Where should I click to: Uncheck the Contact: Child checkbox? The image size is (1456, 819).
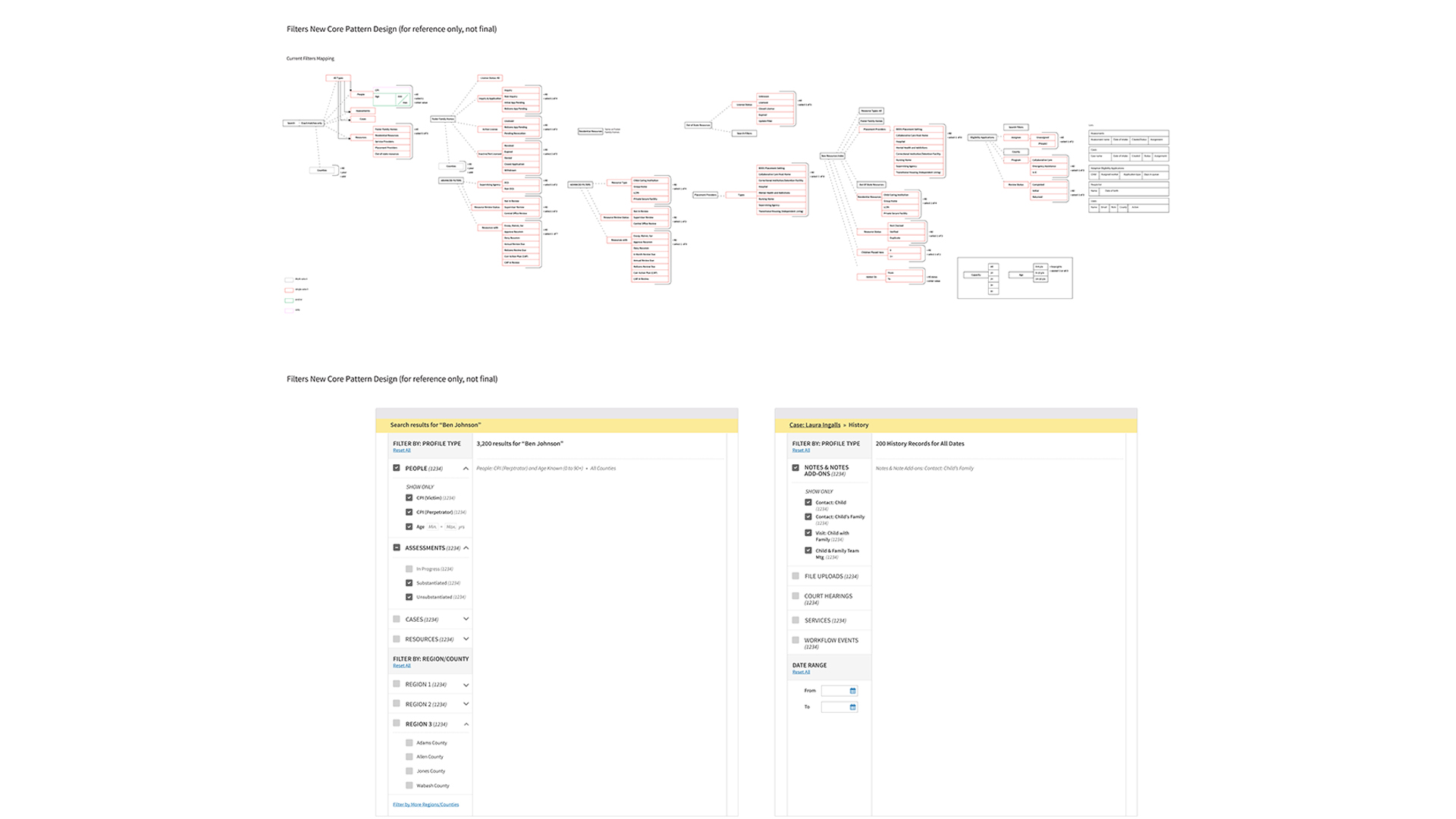[x=808, y=502]
